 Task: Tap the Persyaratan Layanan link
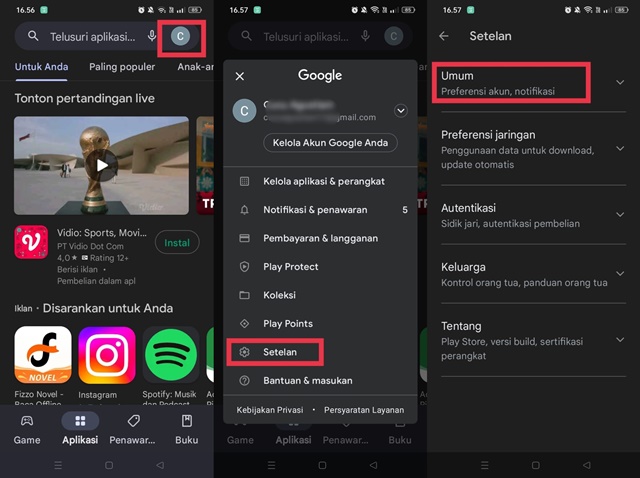click(x=364, y=410)
